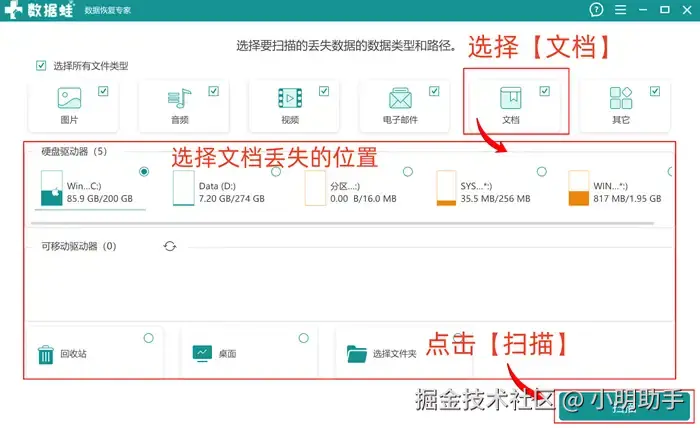Click the 回收站 label text
The width and height of the screenshot is (700, 428).
tap(73, 354)
